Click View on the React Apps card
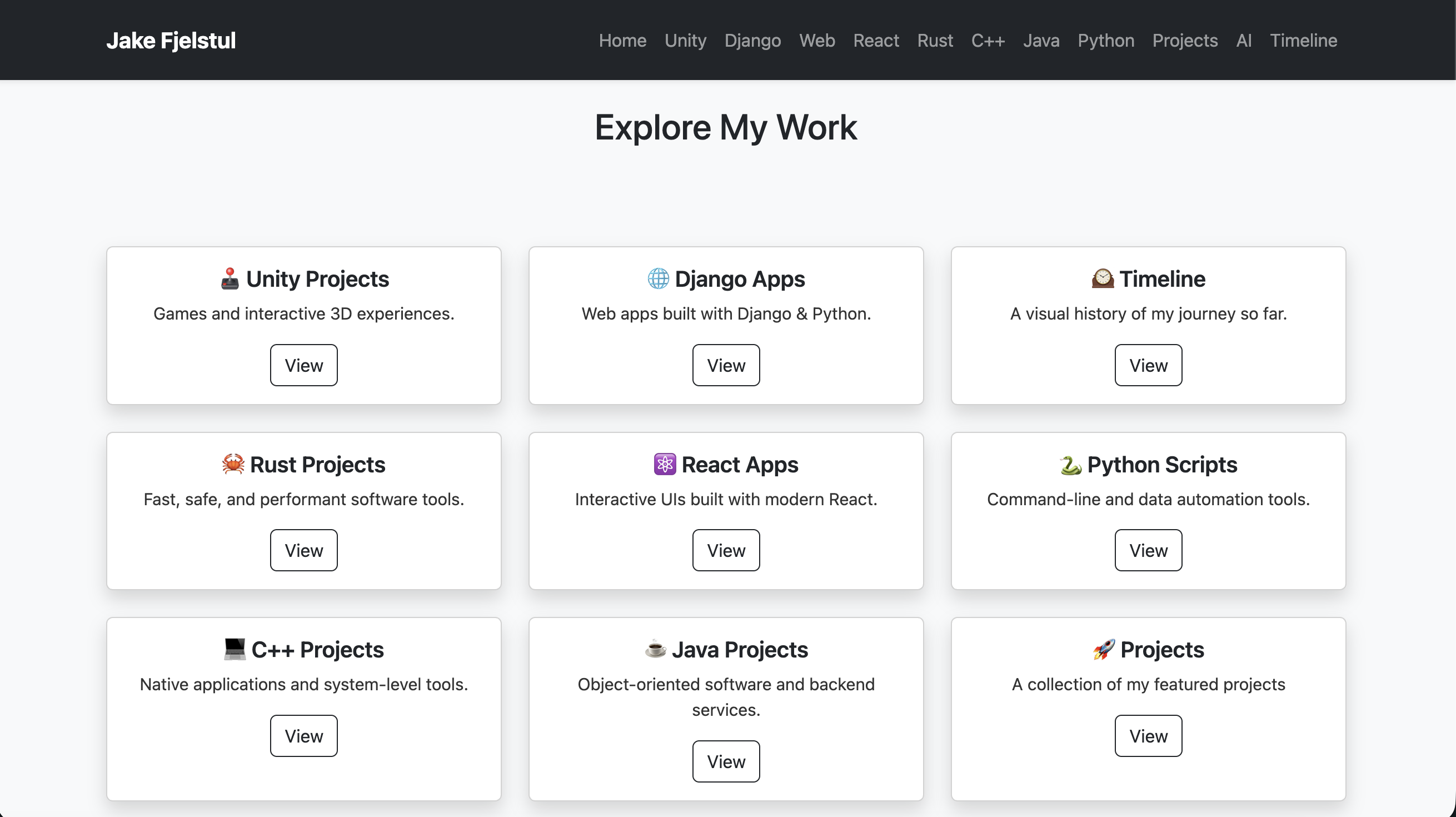 point(726,550)
